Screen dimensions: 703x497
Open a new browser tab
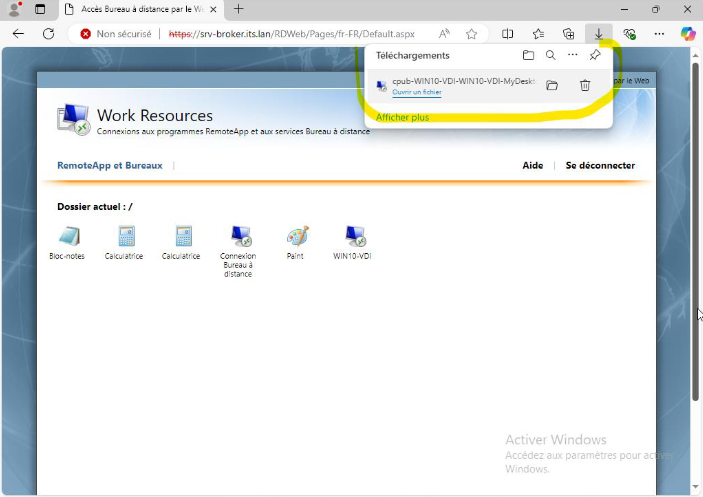pos(239,9)
